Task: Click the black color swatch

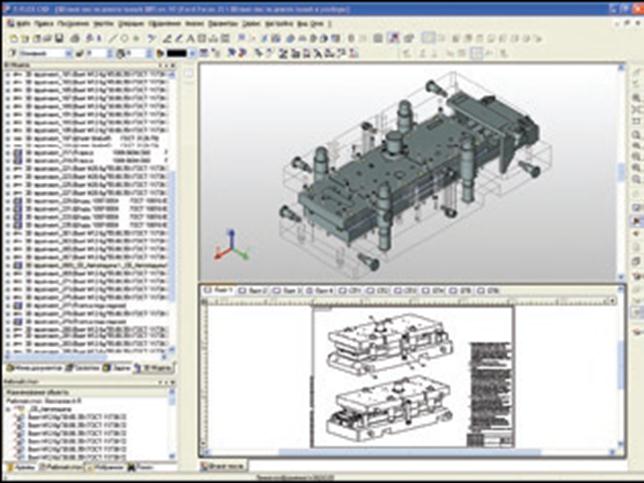Action: [177, 53]
